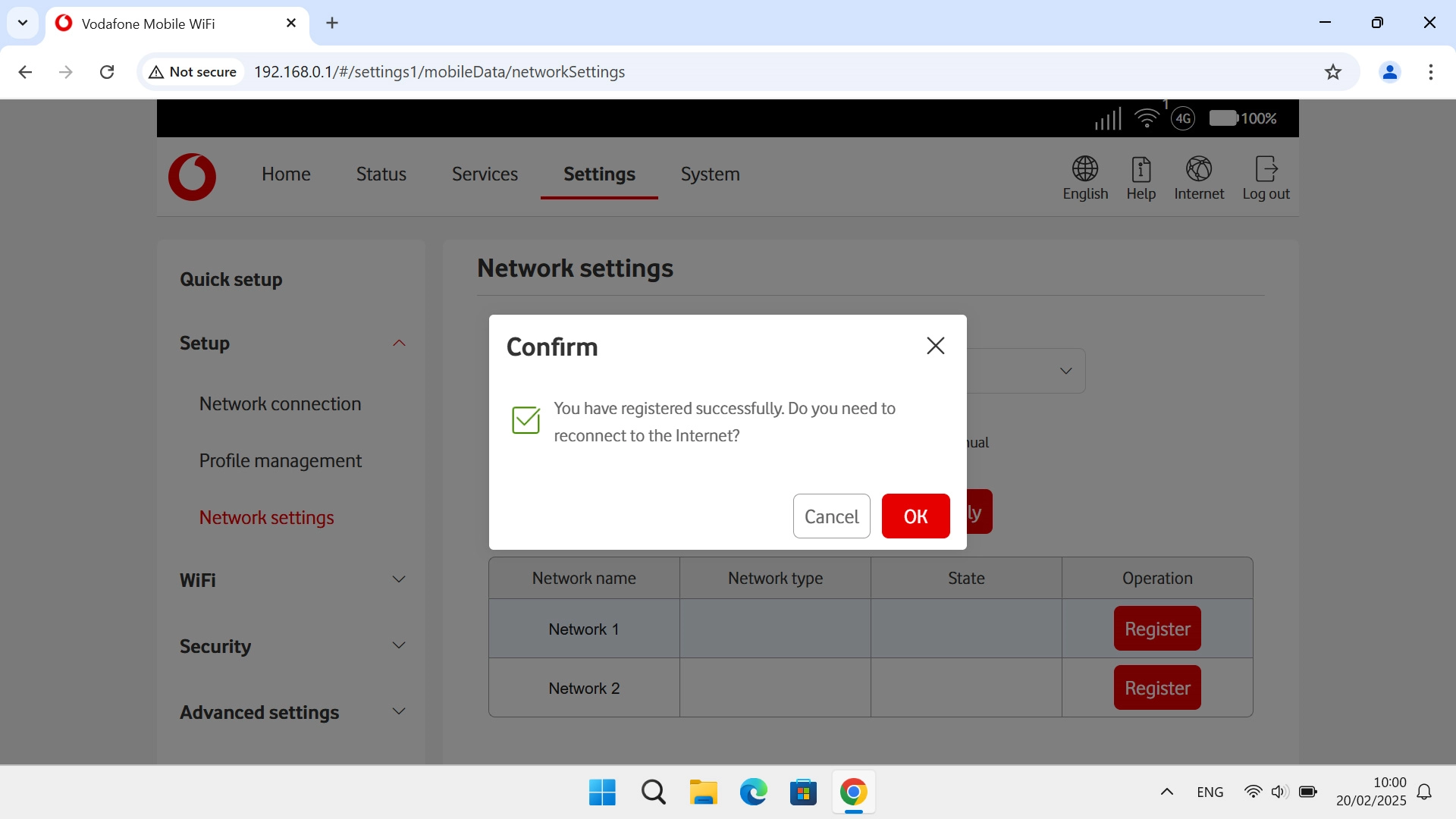Expand the Security section

(x=399, y=646)
